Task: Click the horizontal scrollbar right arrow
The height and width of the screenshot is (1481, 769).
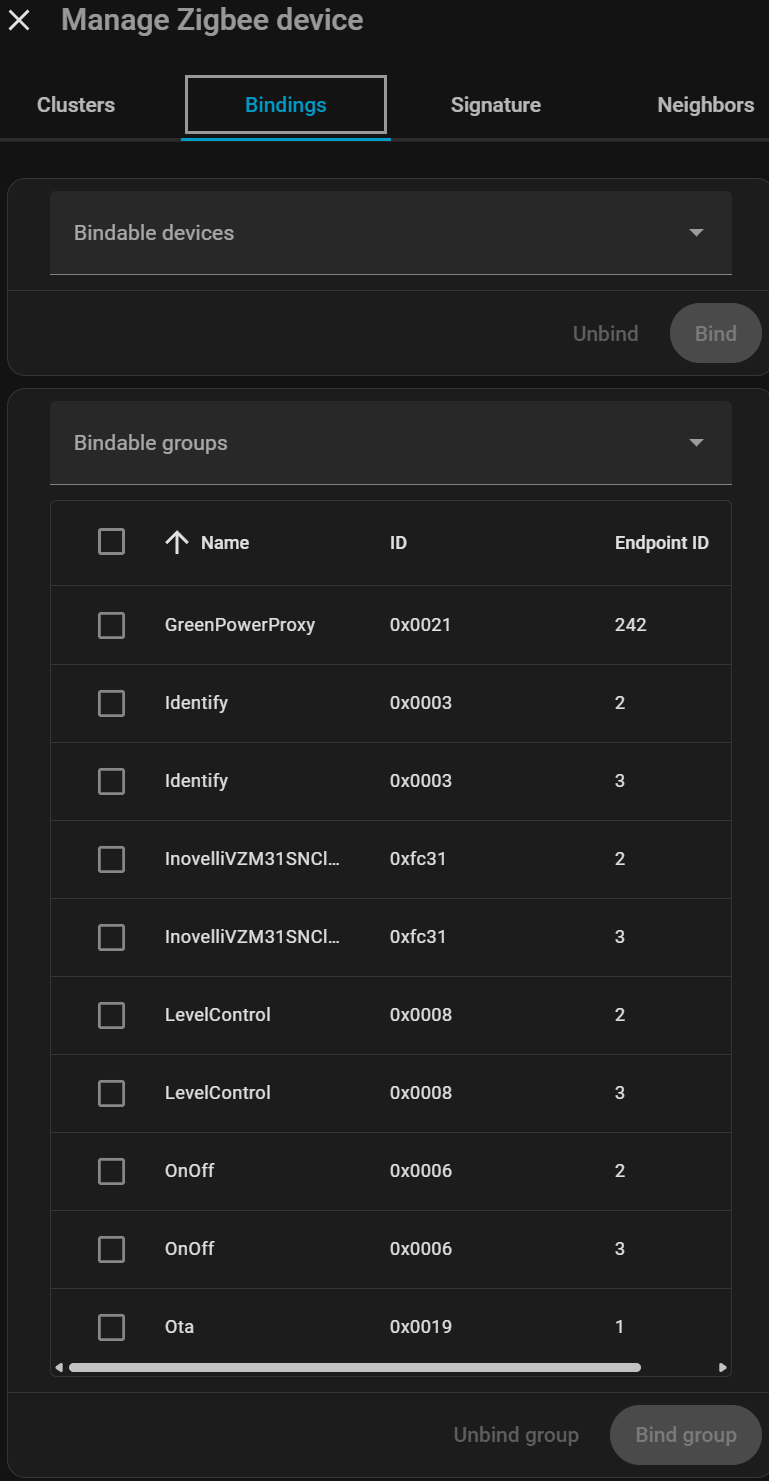Action: point(723,1367)
